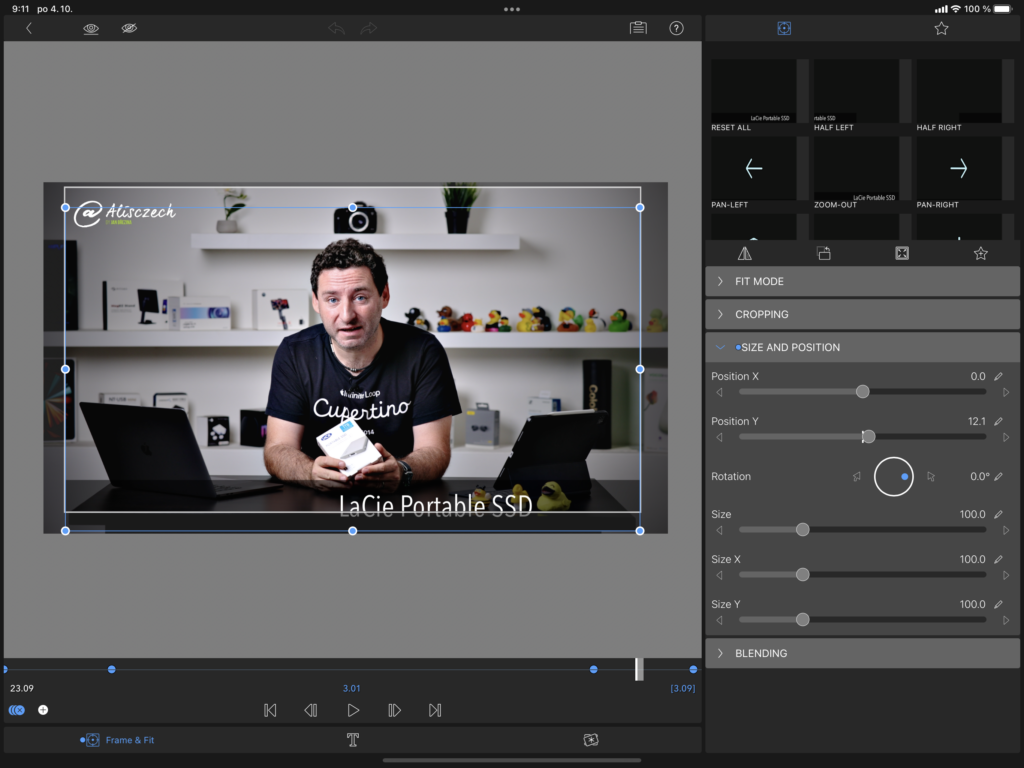Rotate clockwise with right rotation arrow
This screenshot has width=1024, height=768.
point(931,477)
